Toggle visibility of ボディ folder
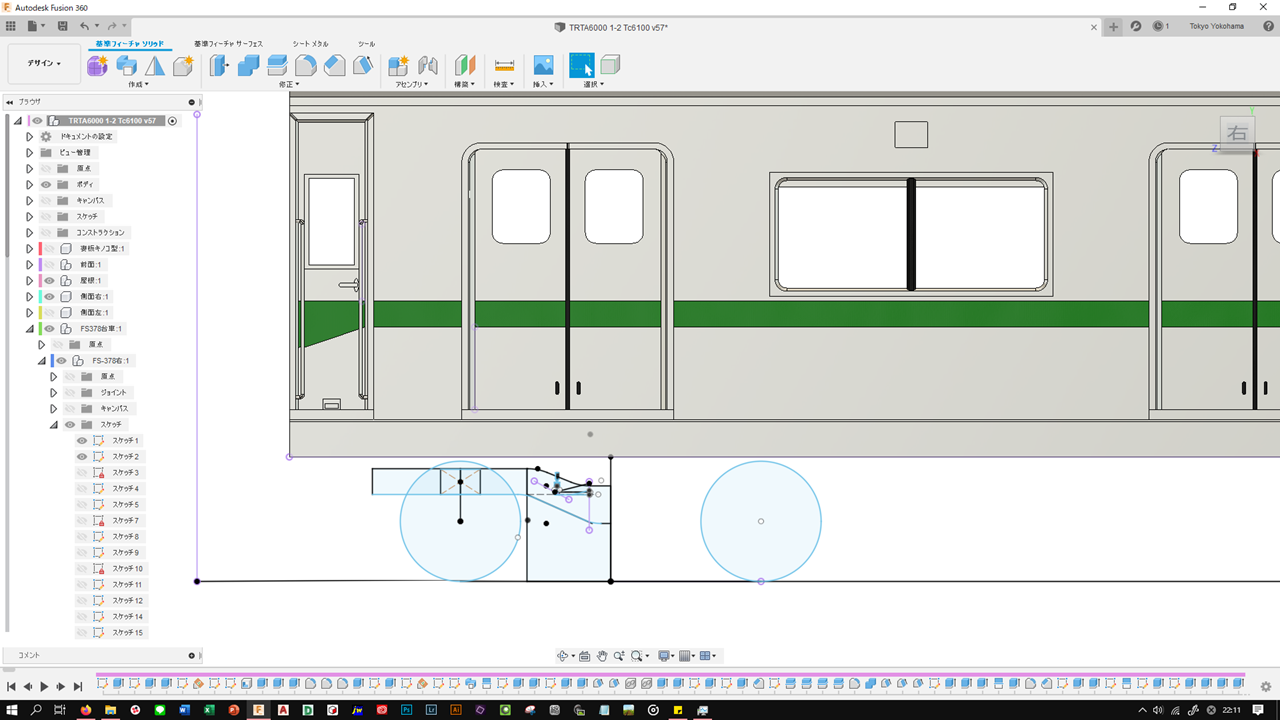 pos(46,185)
